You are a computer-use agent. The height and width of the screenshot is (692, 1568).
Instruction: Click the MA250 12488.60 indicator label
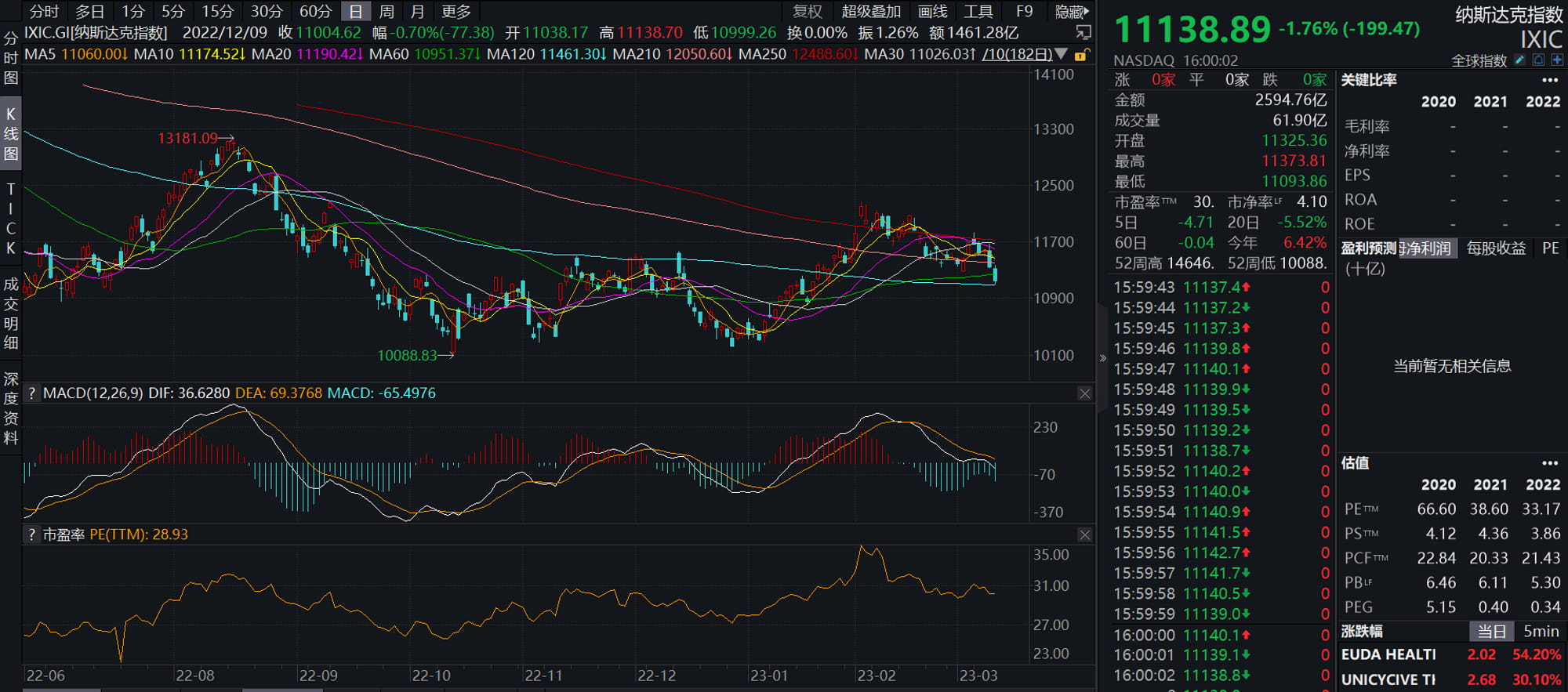[799, 54]
